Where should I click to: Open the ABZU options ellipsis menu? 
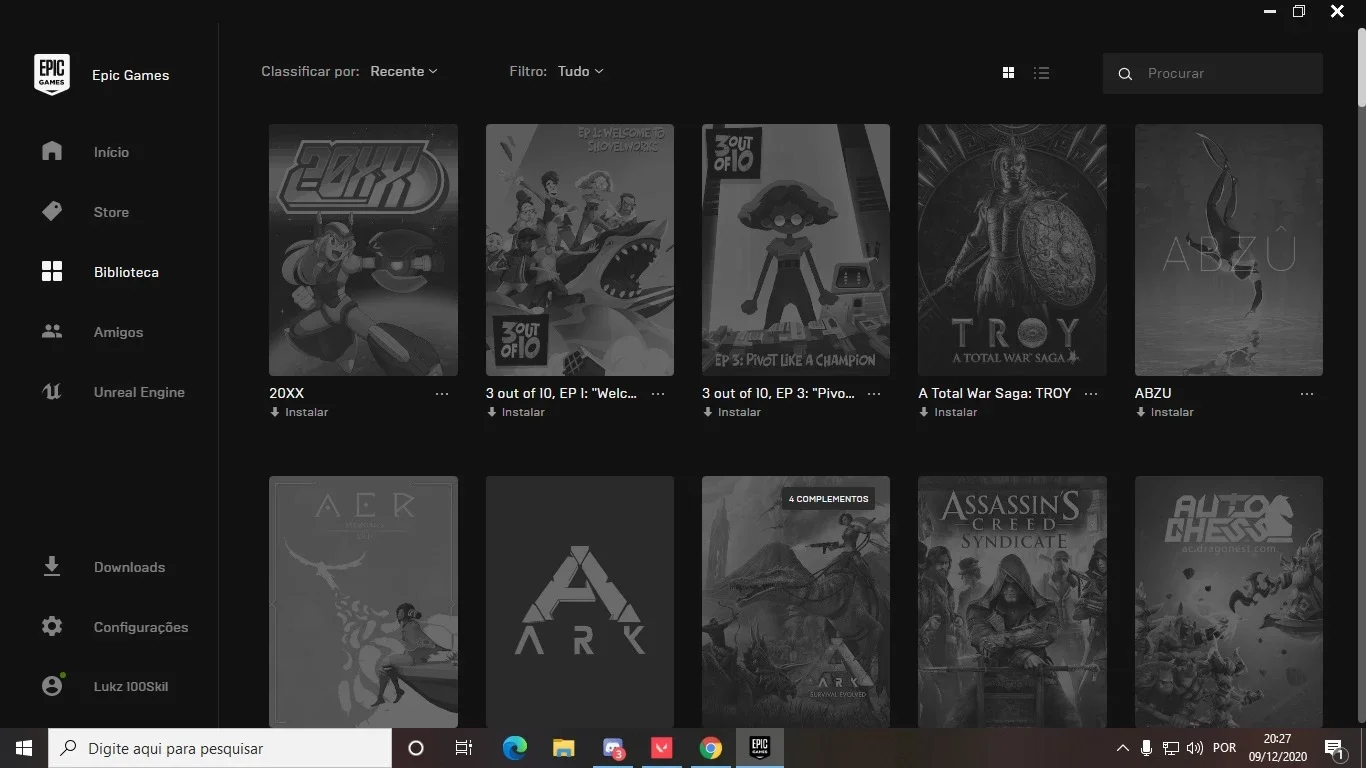(x=1307, y=394)
